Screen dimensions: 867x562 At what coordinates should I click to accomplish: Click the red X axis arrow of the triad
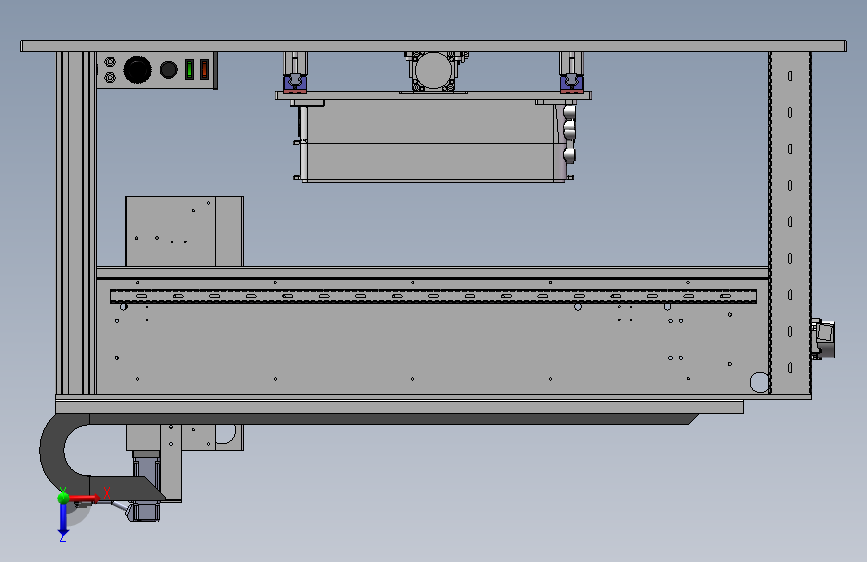coord(85,498)
